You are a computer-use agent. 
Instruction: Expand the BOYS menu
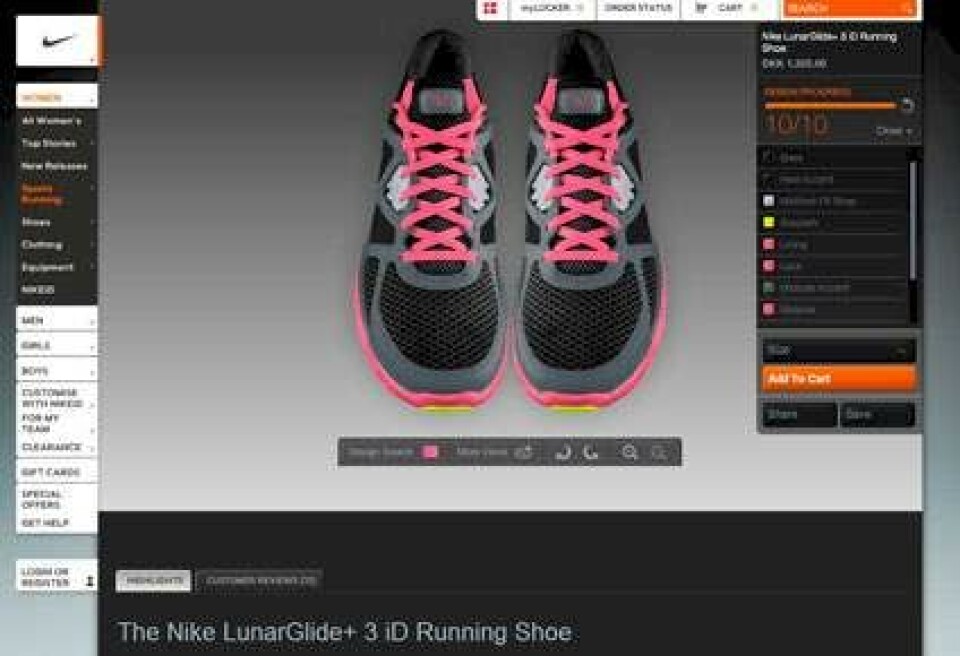coord(56,371)
